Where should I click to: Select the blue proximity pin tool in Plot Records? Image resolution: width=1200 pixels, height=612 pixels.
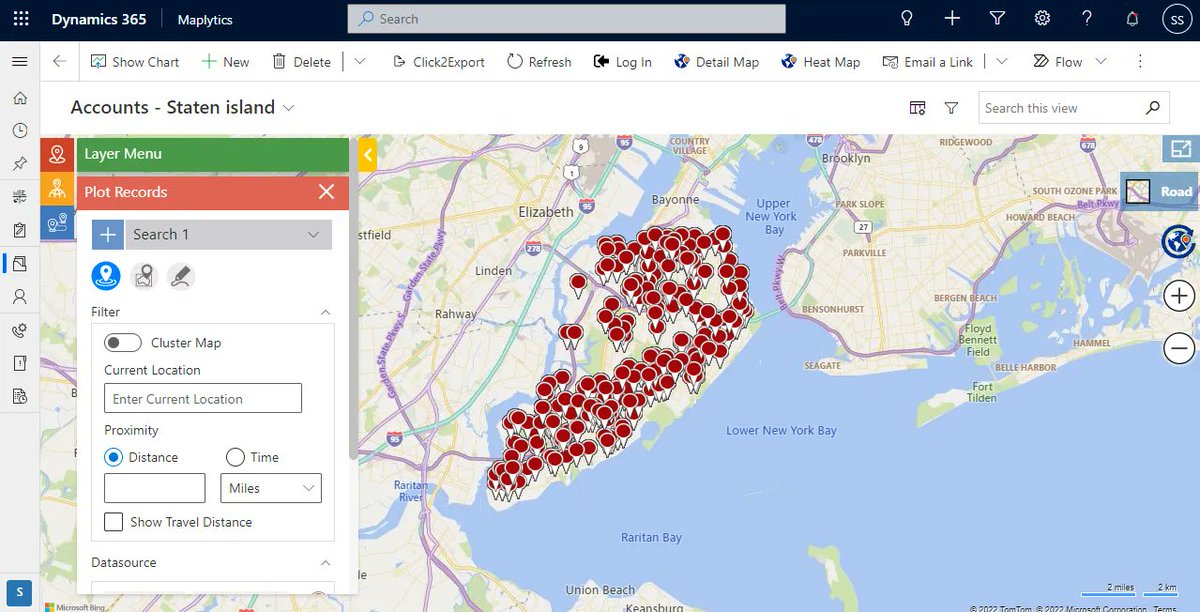point(106,276)
